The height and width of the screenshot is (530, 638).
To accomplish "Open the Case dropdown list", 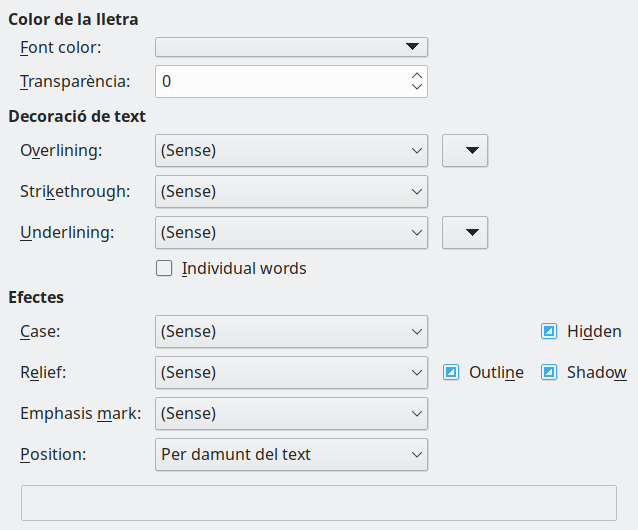I will 291,331.
